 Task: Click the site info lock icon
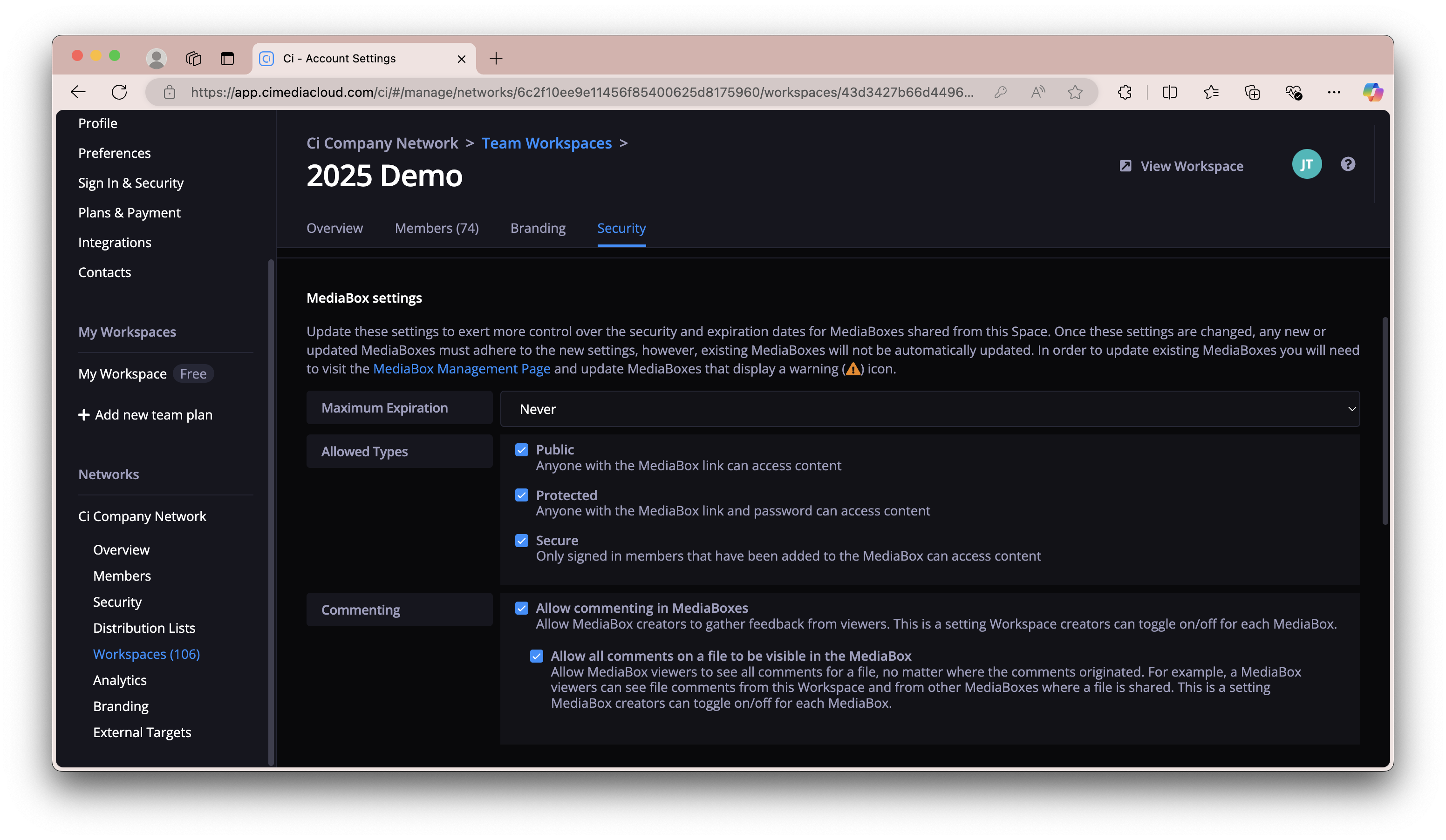(x=169, y=92)
